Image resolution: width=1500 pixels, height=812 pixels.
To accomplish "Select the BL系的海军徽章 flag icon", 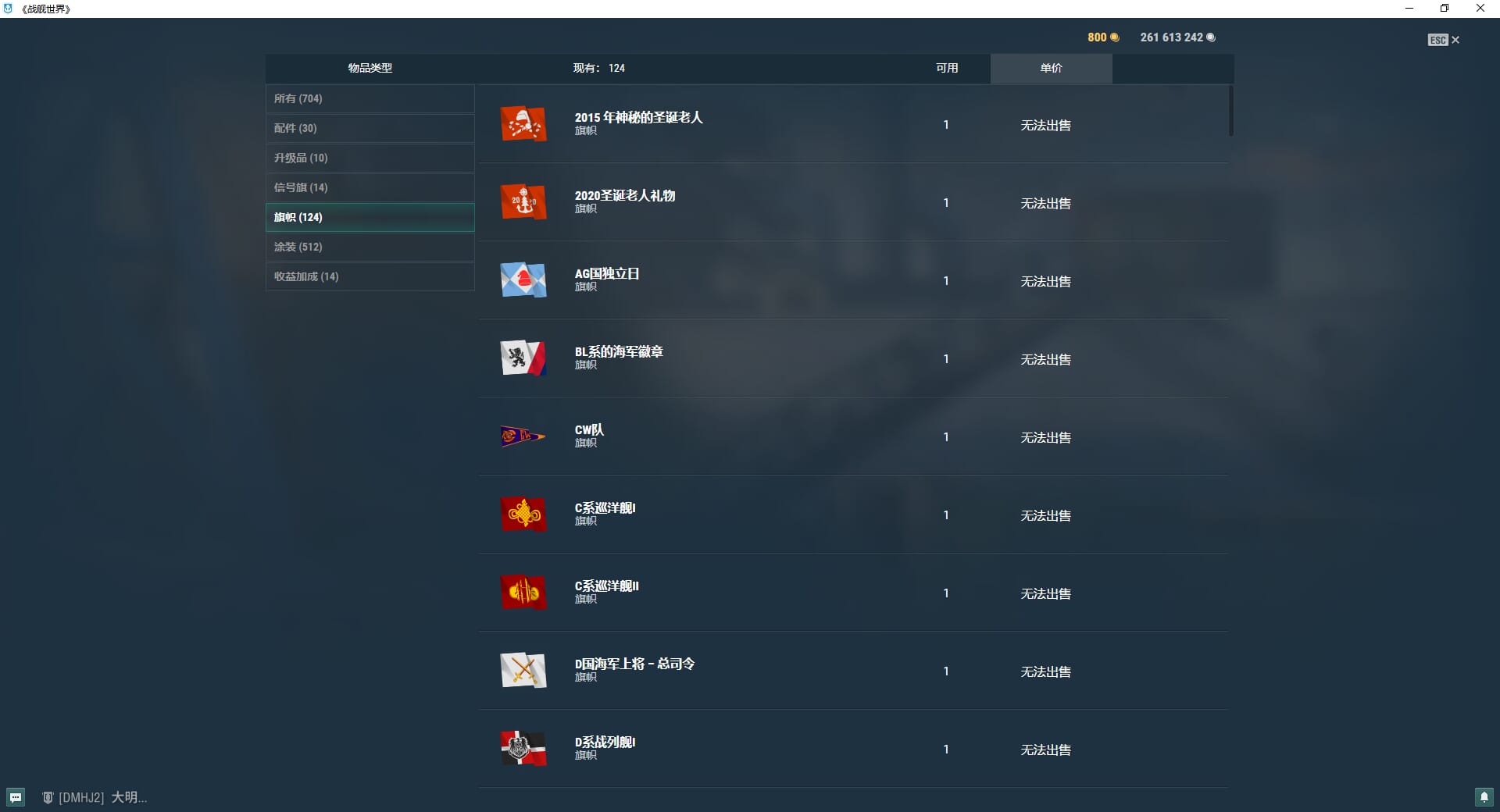I will (x=523, y=358).
